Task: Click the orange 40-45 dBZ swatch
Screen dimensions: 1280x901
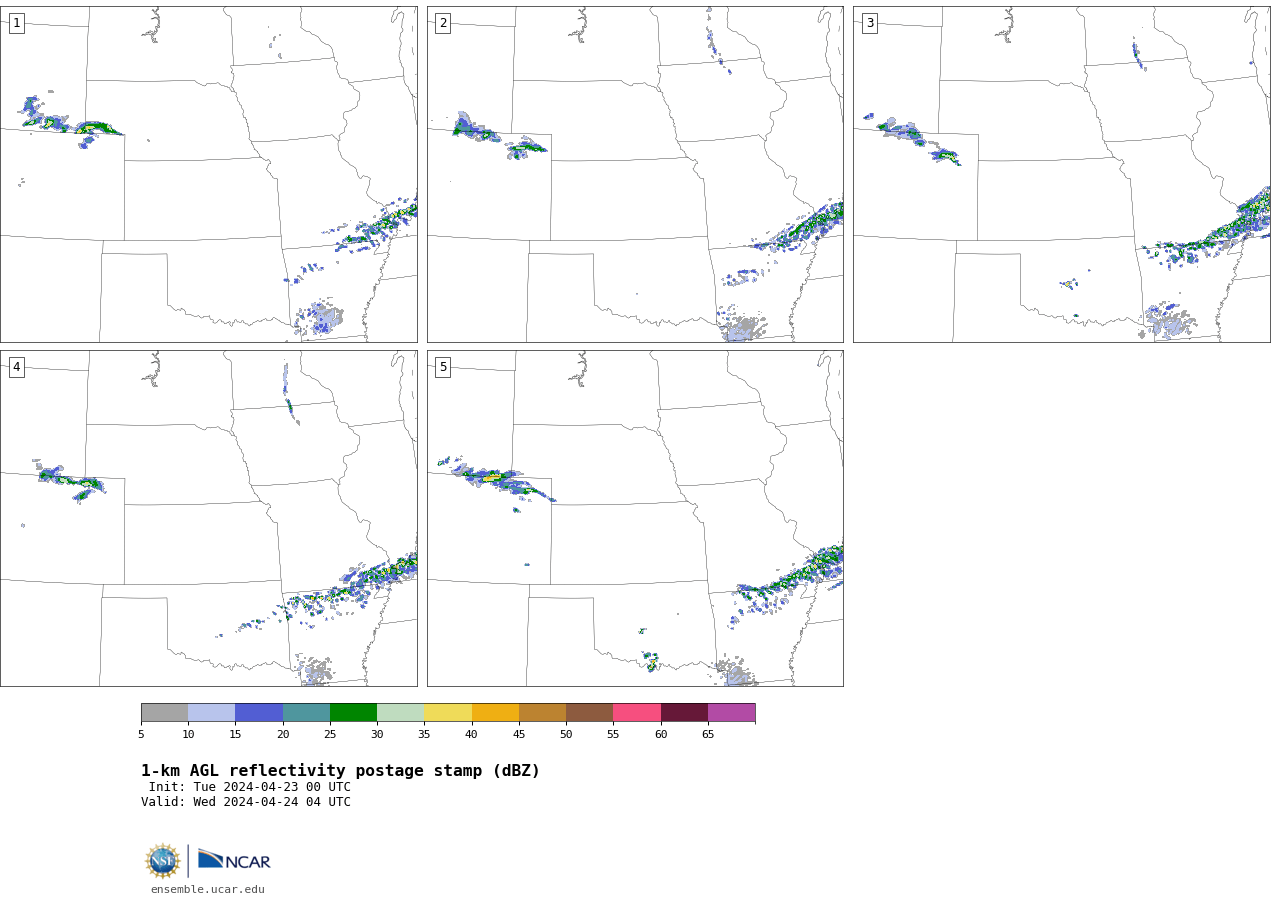Action: coord(495,713)
